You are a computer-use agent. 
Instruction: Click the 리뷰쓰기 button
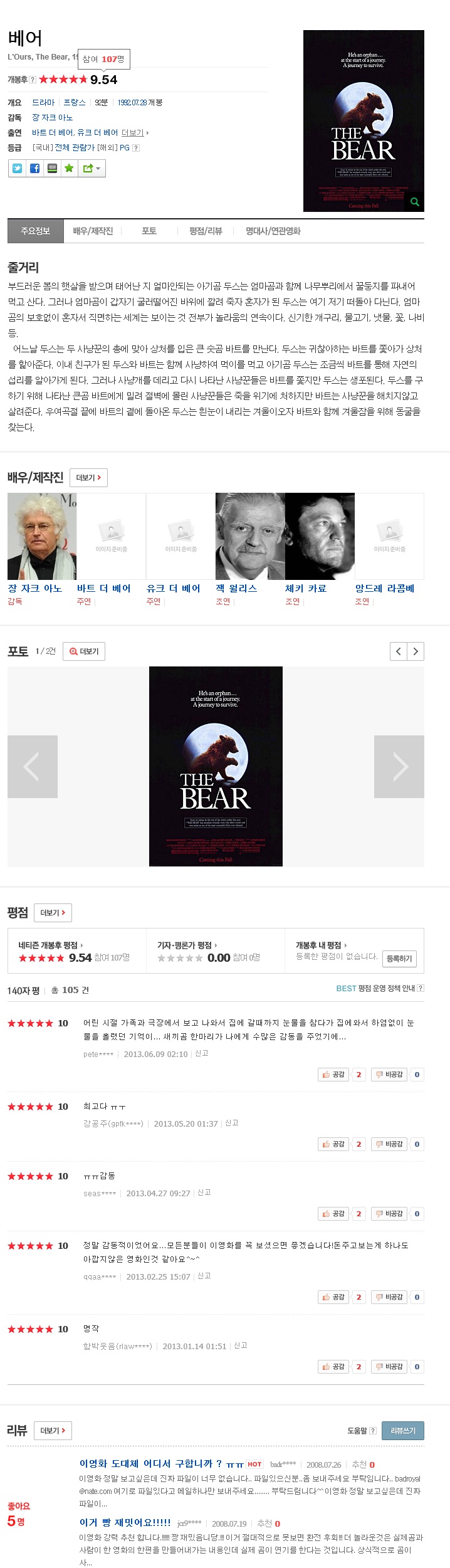pos(403,1431)
